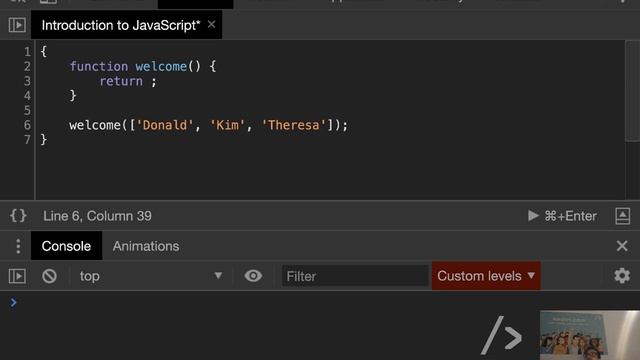Click the editor vertical scrollbar thumb

[633, 91]
